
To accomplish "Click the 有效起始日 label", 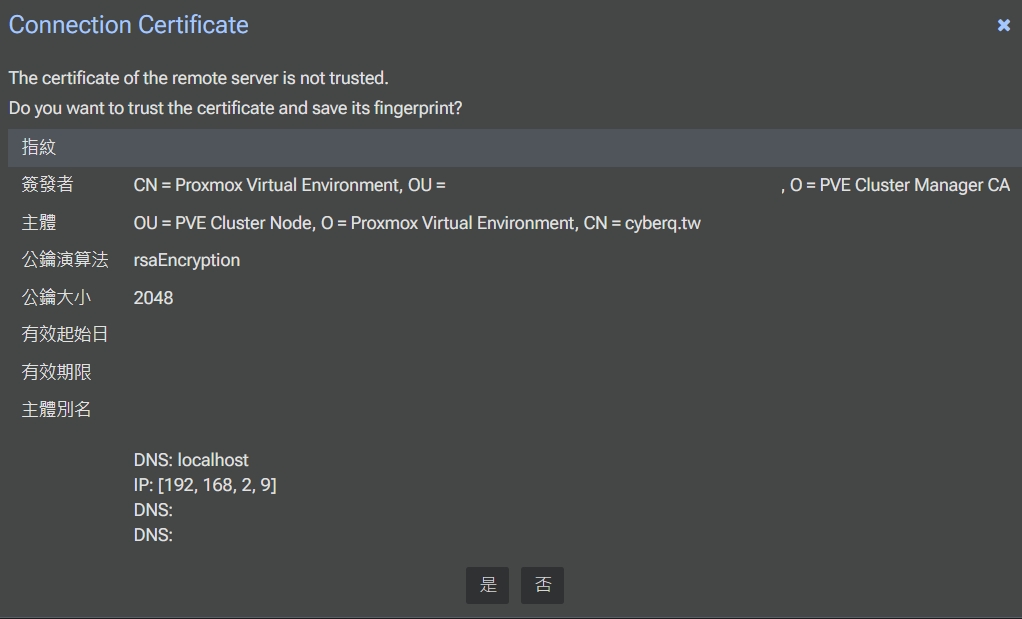I will [x=65, y=335].
